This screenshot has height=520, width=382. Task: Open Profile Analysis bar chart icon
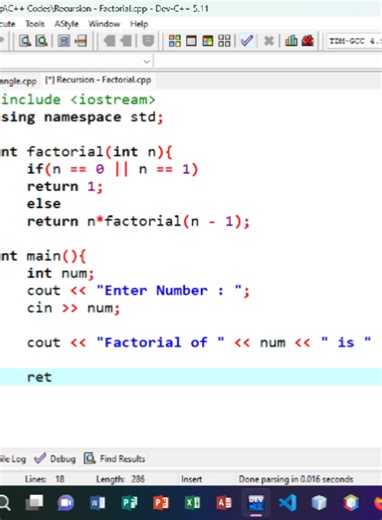pyautogui.click(x=291, y=41)
